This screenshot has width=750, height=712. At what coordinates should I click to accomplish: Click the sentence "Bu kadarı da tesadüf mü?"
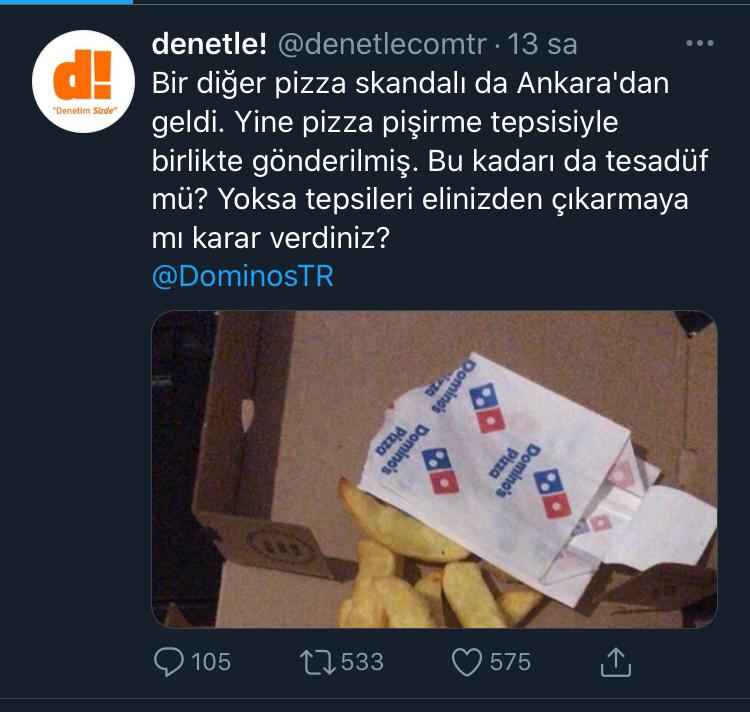tap(560, 161)
